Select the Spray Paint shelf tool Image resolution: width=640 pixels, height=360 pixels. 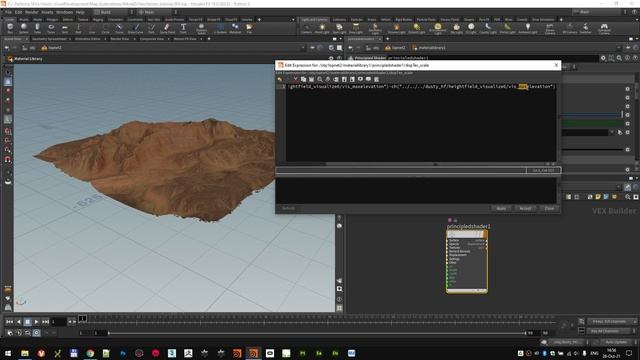pos(167,28)
